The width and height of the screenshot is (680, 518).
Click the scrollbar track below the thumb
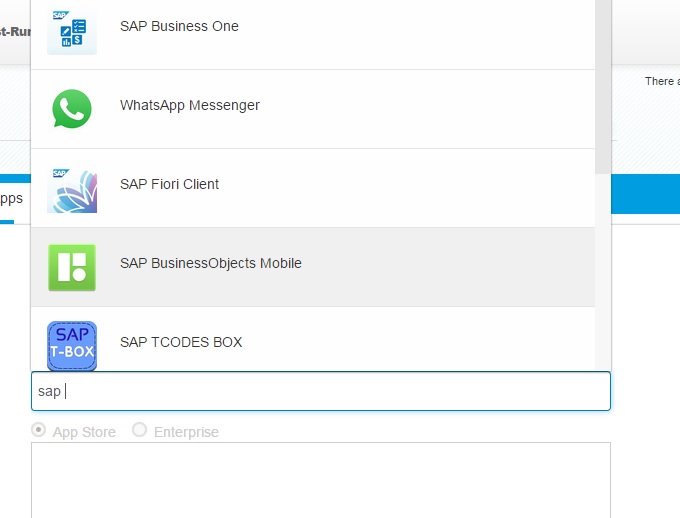point(602,270)
